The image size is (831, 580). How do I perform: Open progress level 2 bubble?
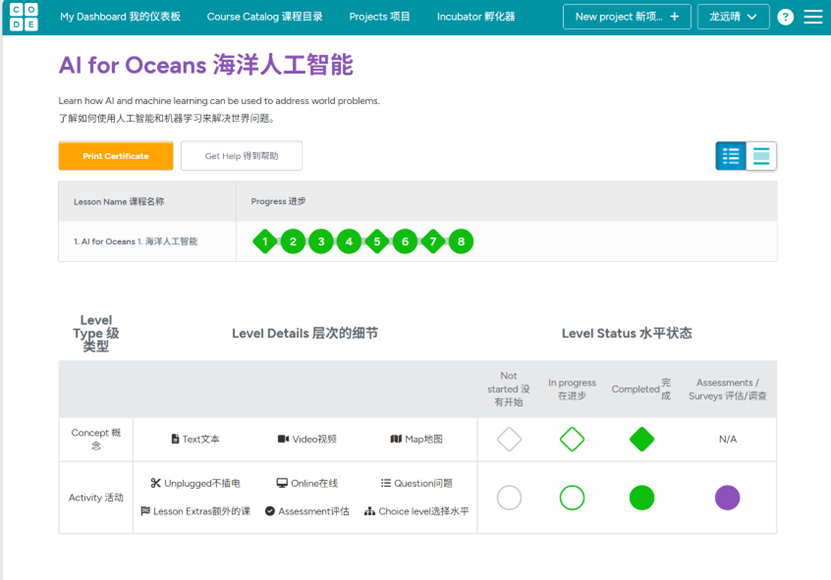[293, 242]
